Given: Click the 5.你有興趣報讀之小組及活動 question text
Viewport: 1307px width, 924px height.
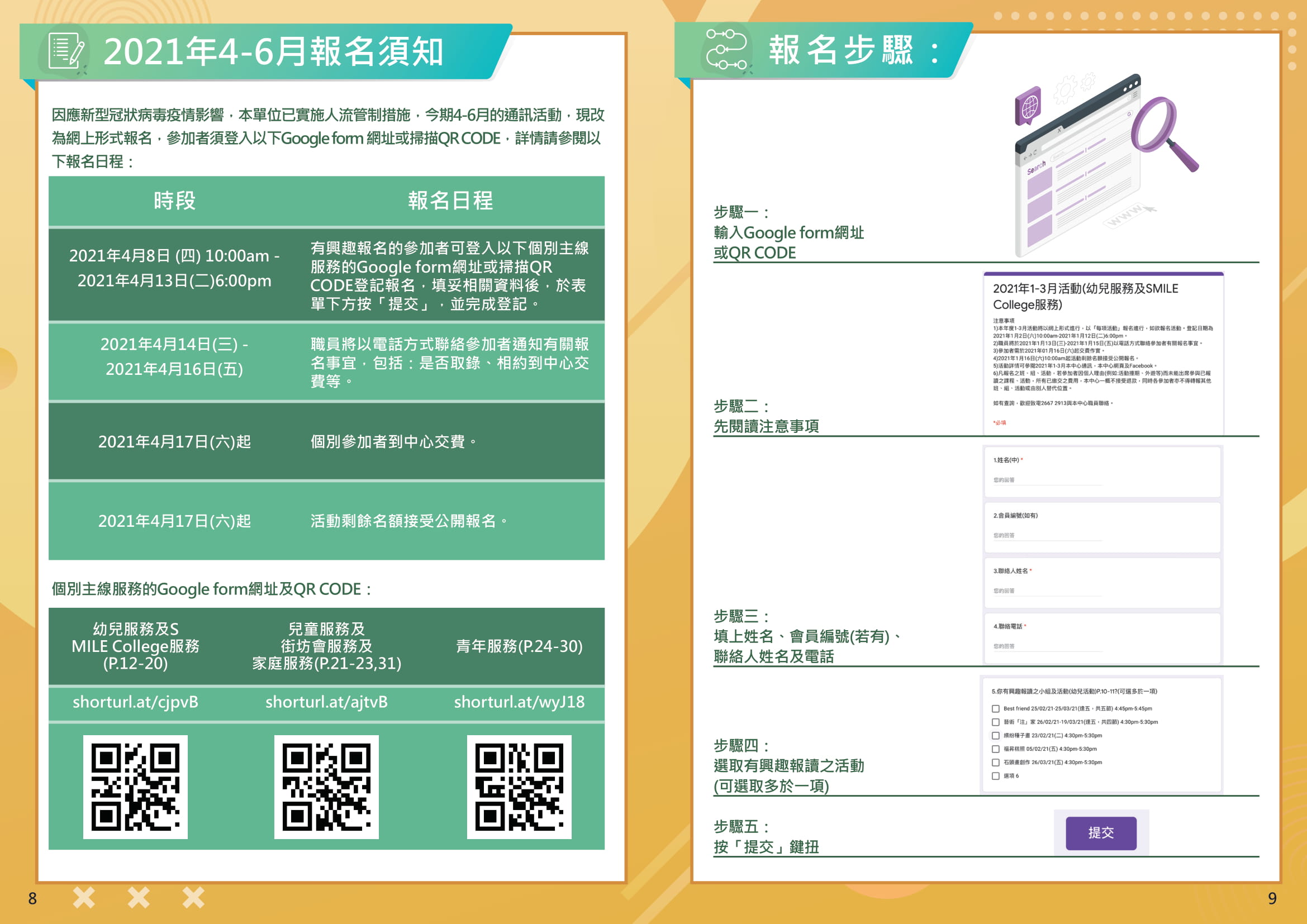Looking at the screenshot, I should 1074,692.
